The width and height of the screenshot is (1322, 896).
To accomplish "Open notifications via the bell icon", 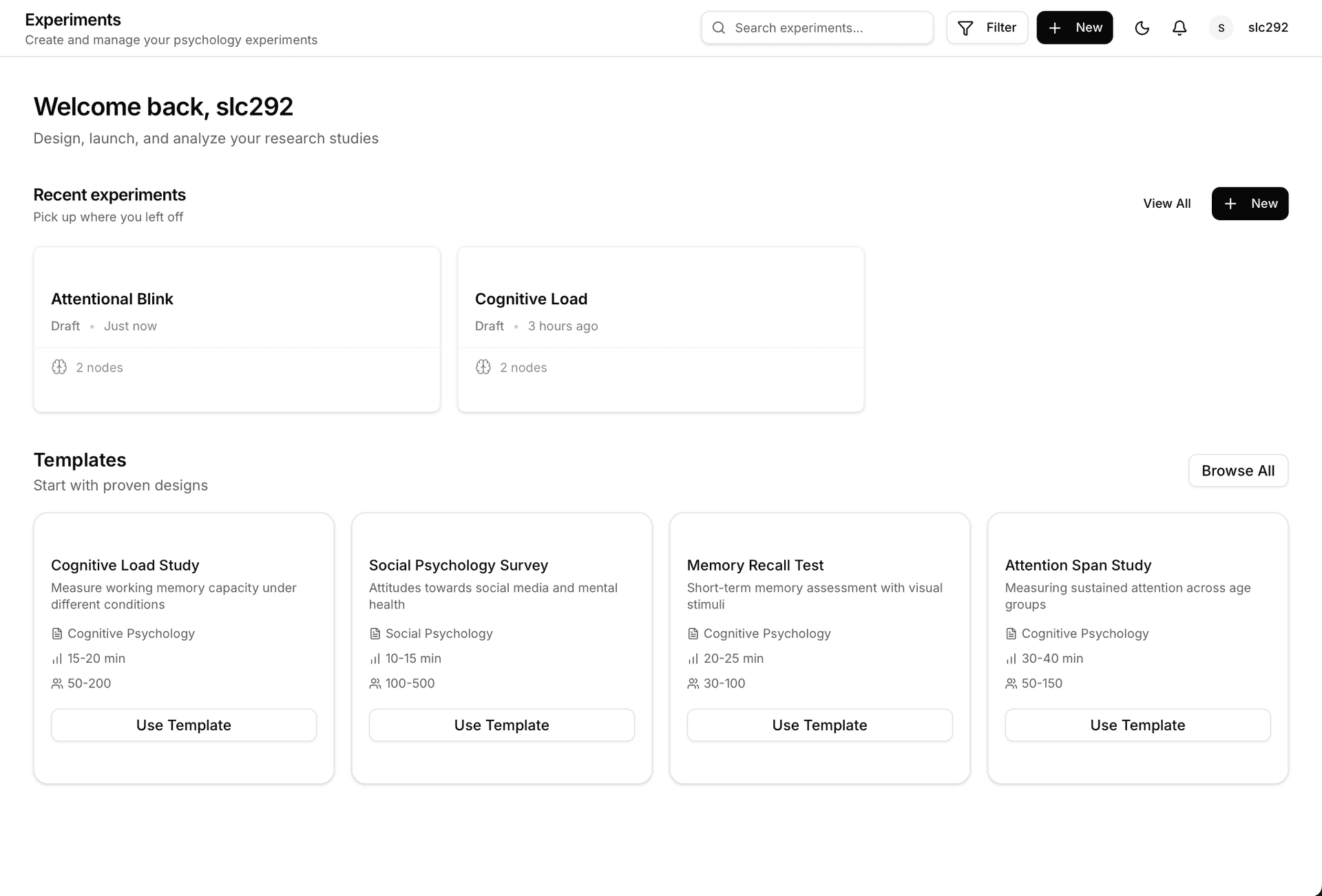I will [x=1179, y=28].
